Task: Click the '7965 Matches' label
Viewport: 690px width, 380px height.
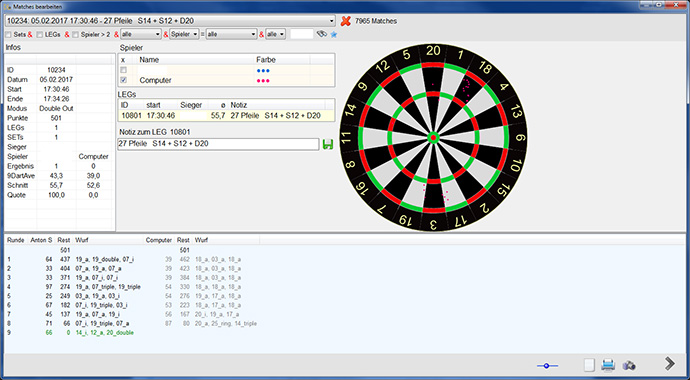Action: pos(376,21)
